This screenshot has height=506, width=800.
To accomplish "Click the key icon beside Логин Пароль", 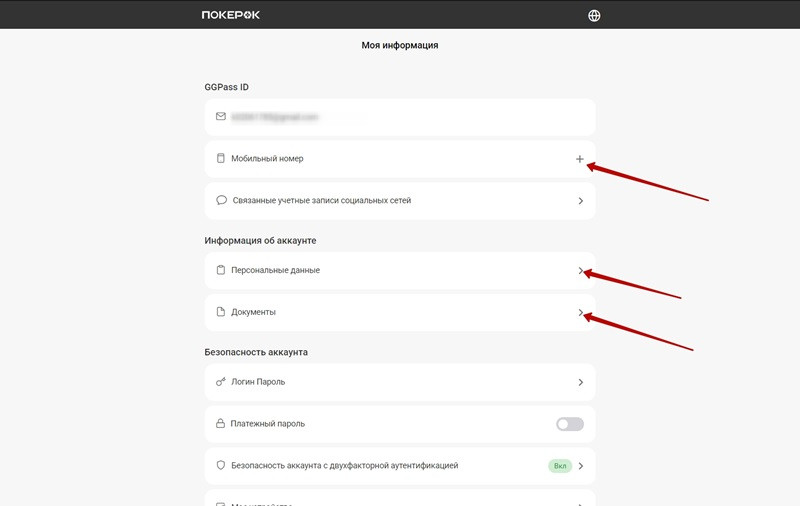I will [221, 382].
